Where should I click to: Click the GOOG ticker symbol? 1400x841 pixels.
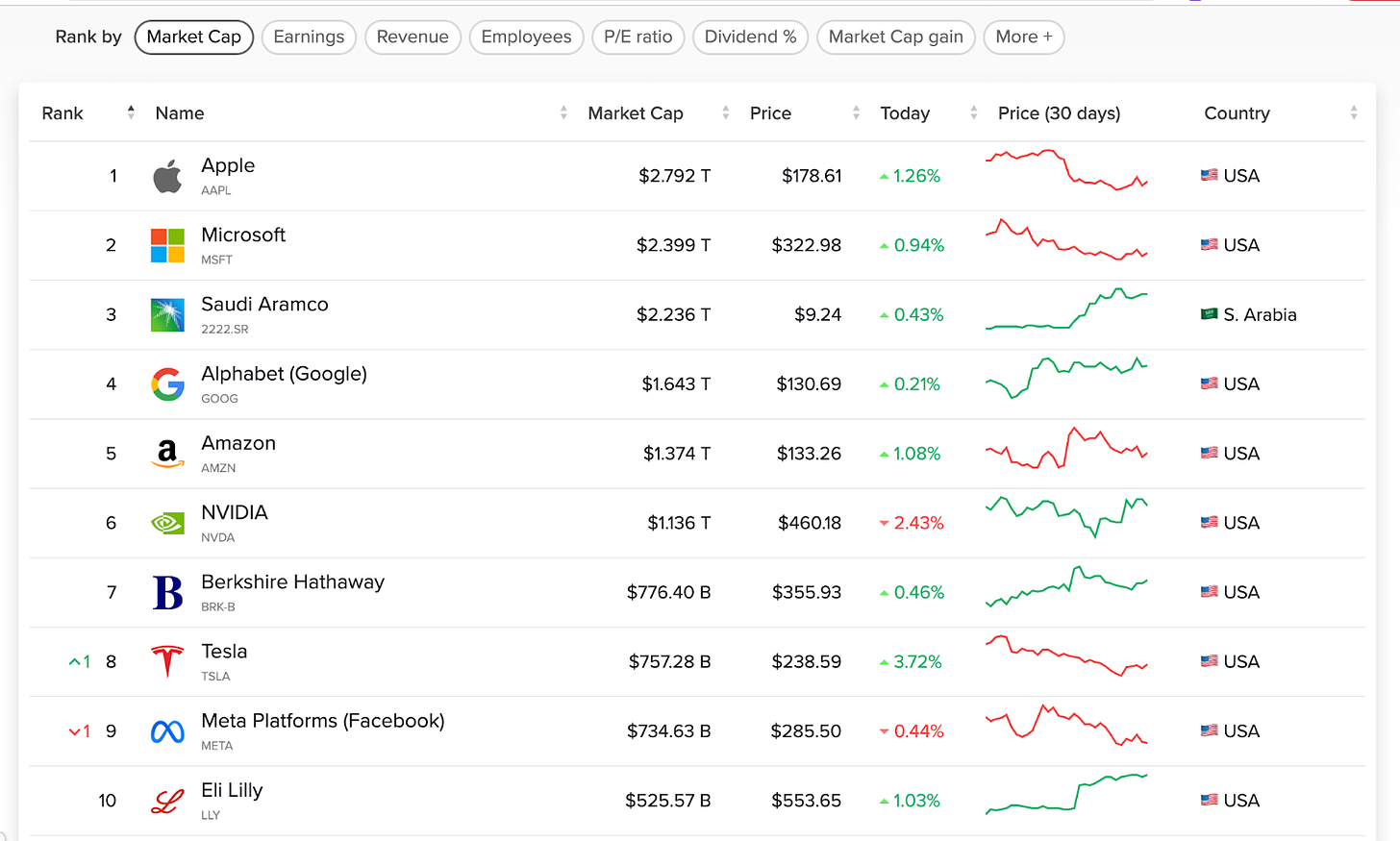tap(219, 399)
